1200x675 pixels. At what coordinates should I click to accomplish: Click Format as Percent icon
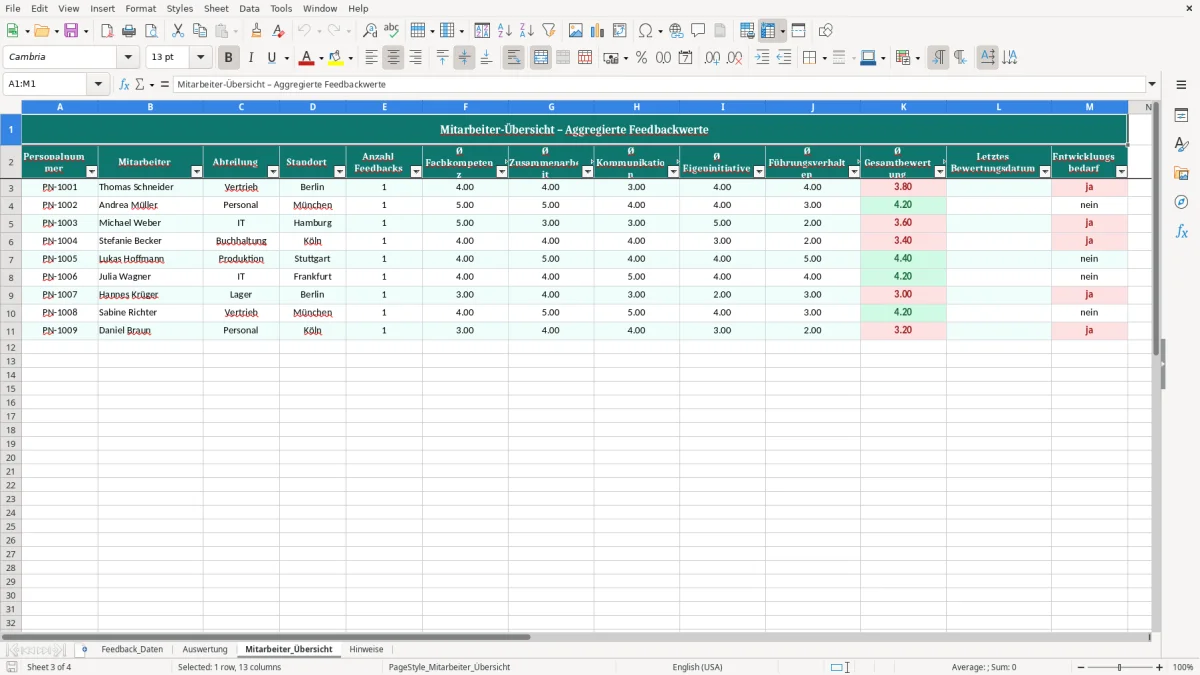(642, 58)
